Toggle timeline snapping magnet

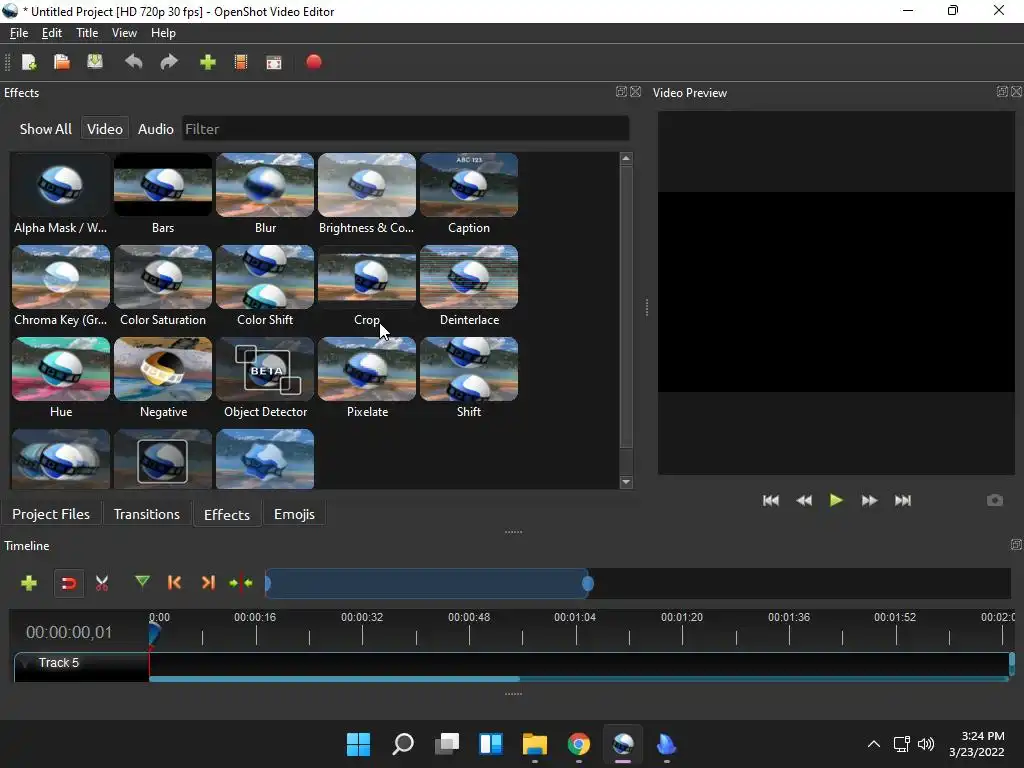point(69,583)
